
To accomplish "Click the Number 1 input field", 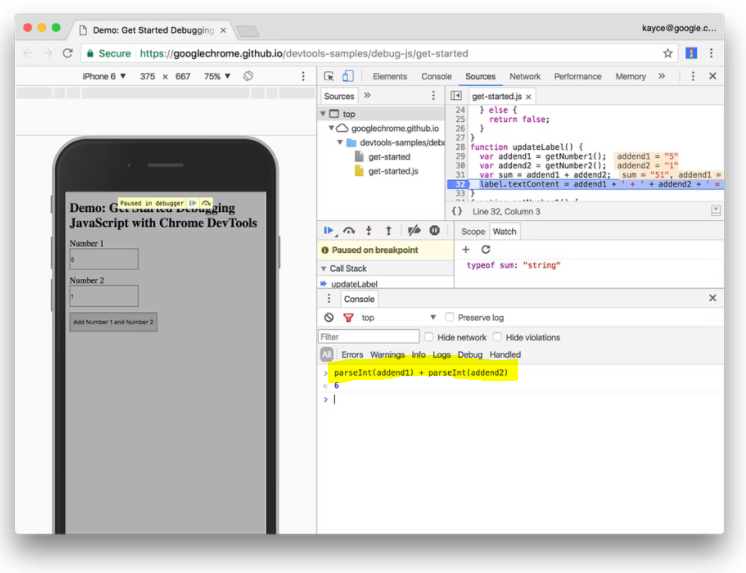I will (104, 259).
